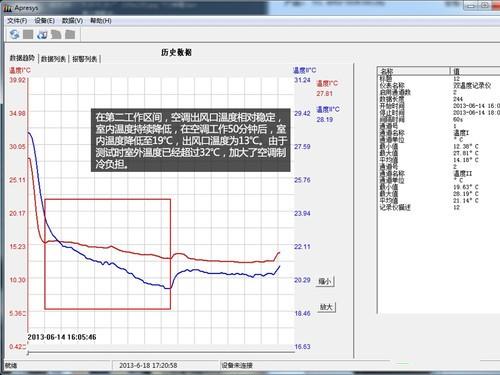Open the 帮助(H) menu
This screenshot has height=375, width=500.
[x=101, y=21]
